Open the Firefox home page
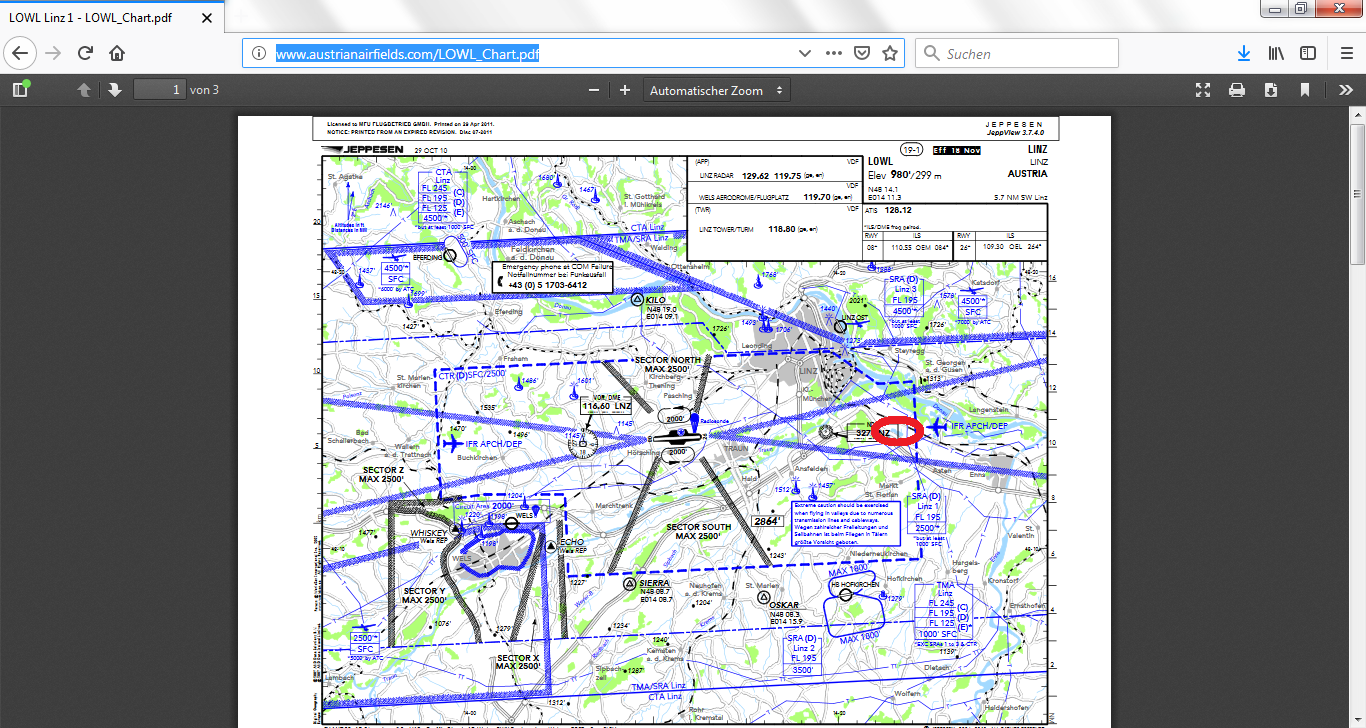This screenshot has height=728, width=1366. pyautogui.click(x=117, y=53)
